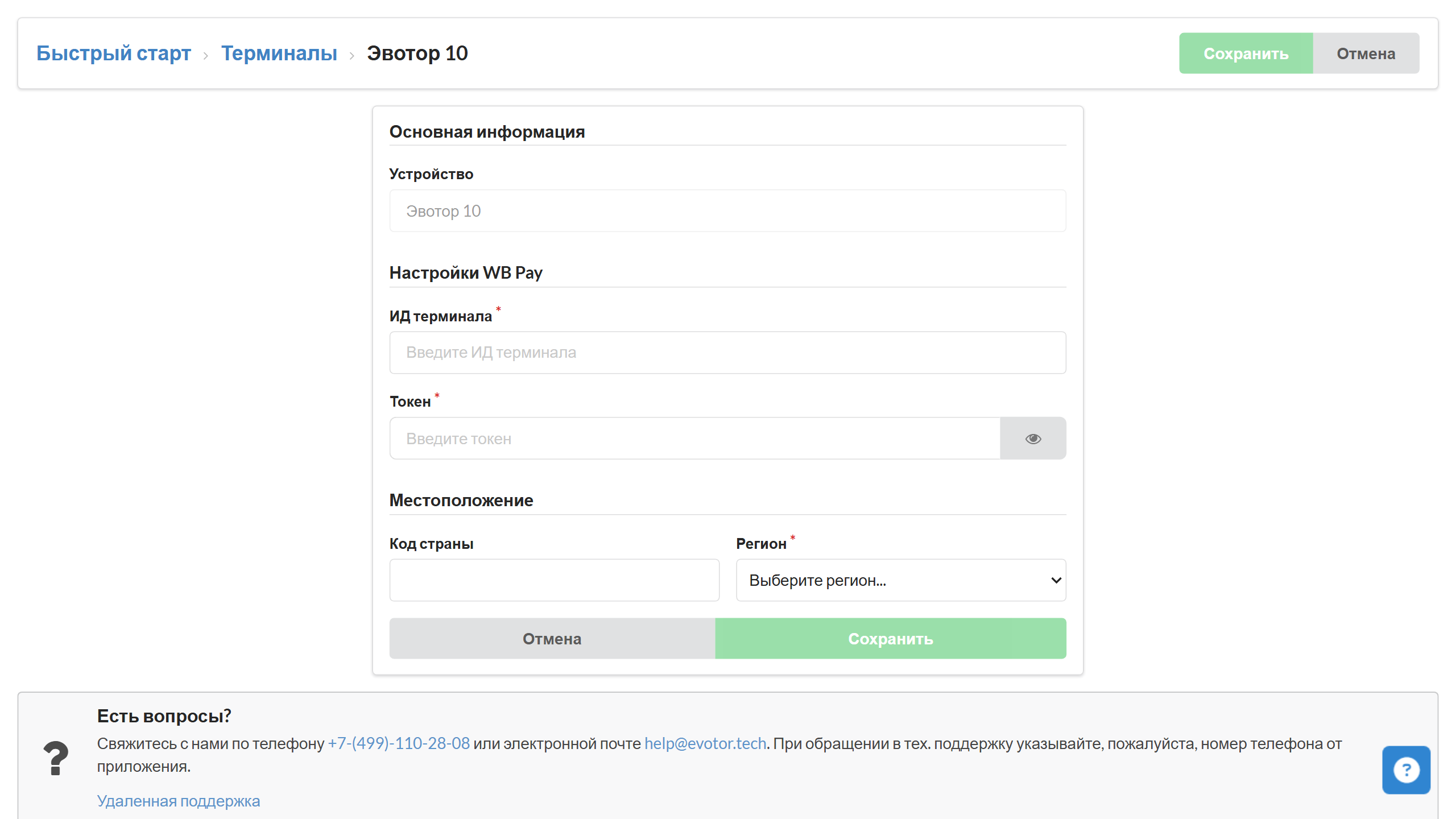Click the 'Регион' field label
Image resolution: width=1456 pixels, height=819 pixels.
tap(762, 544)
